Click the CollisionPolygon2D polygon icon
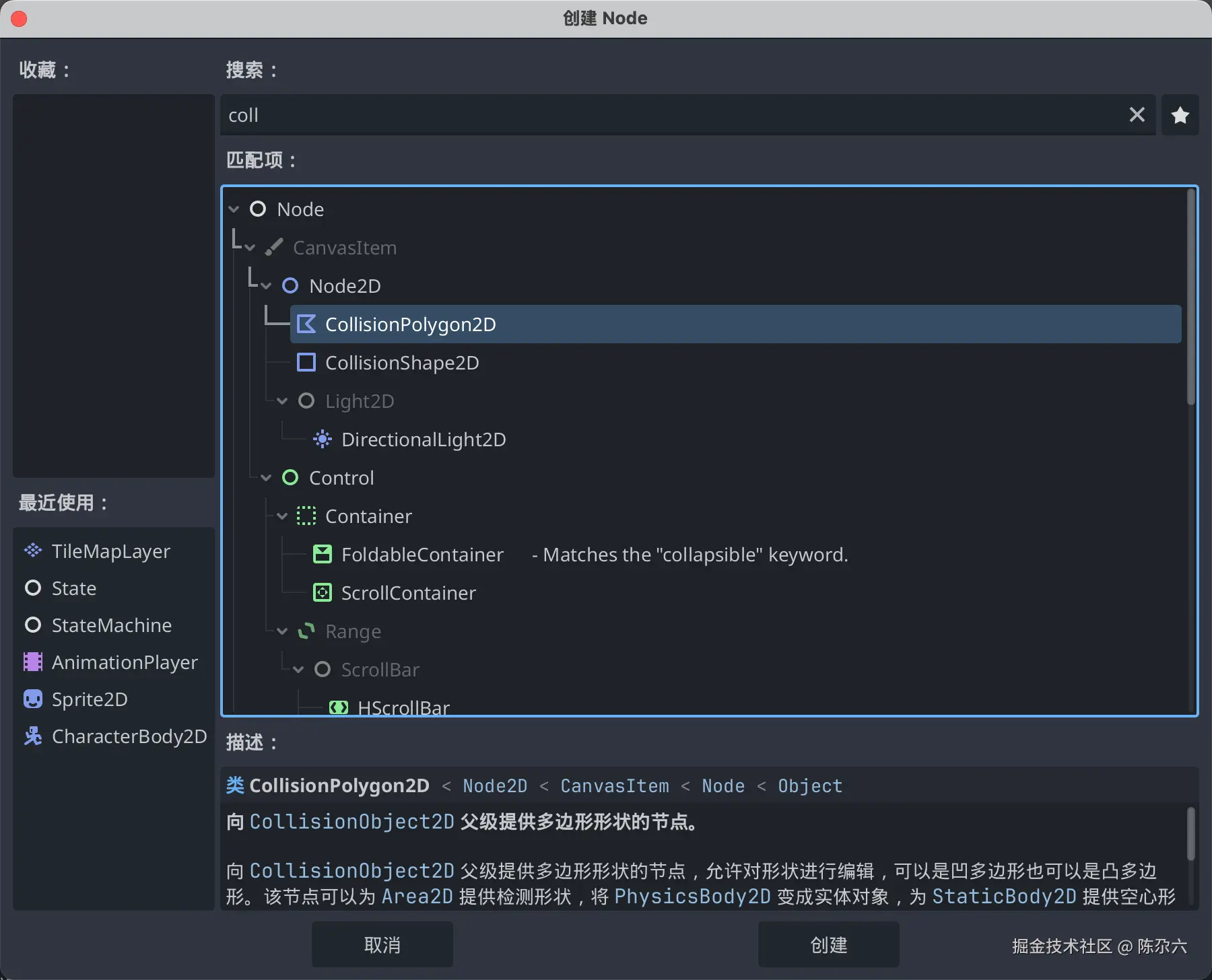 306,324
